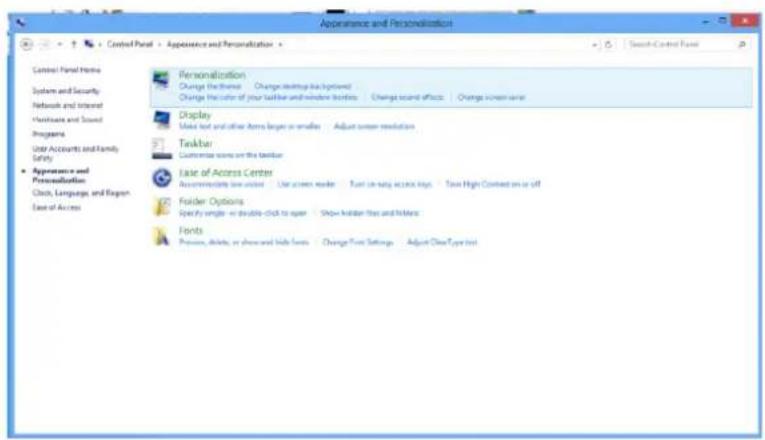Turn High Contrast on or off
The height and width of the screenshot is (440, 765).
[x=493, y=184]
